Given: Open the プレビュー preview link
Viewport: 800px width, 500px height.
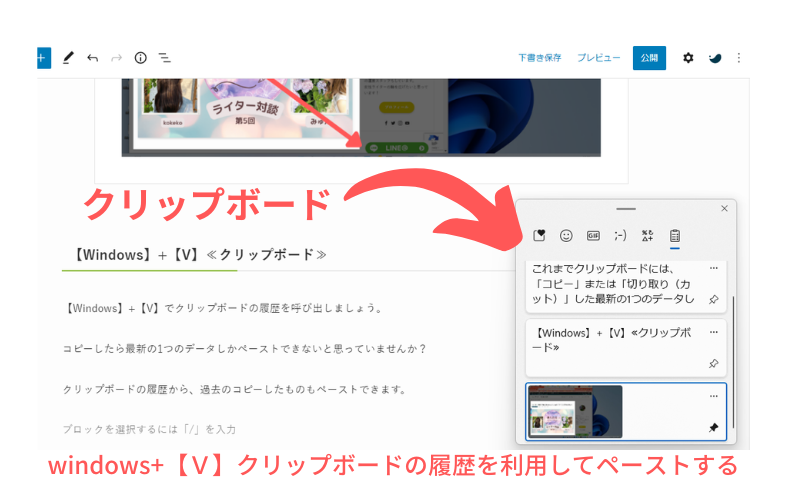Looking at the screenshot, I should pyautogui.click(x=598, y=58).
